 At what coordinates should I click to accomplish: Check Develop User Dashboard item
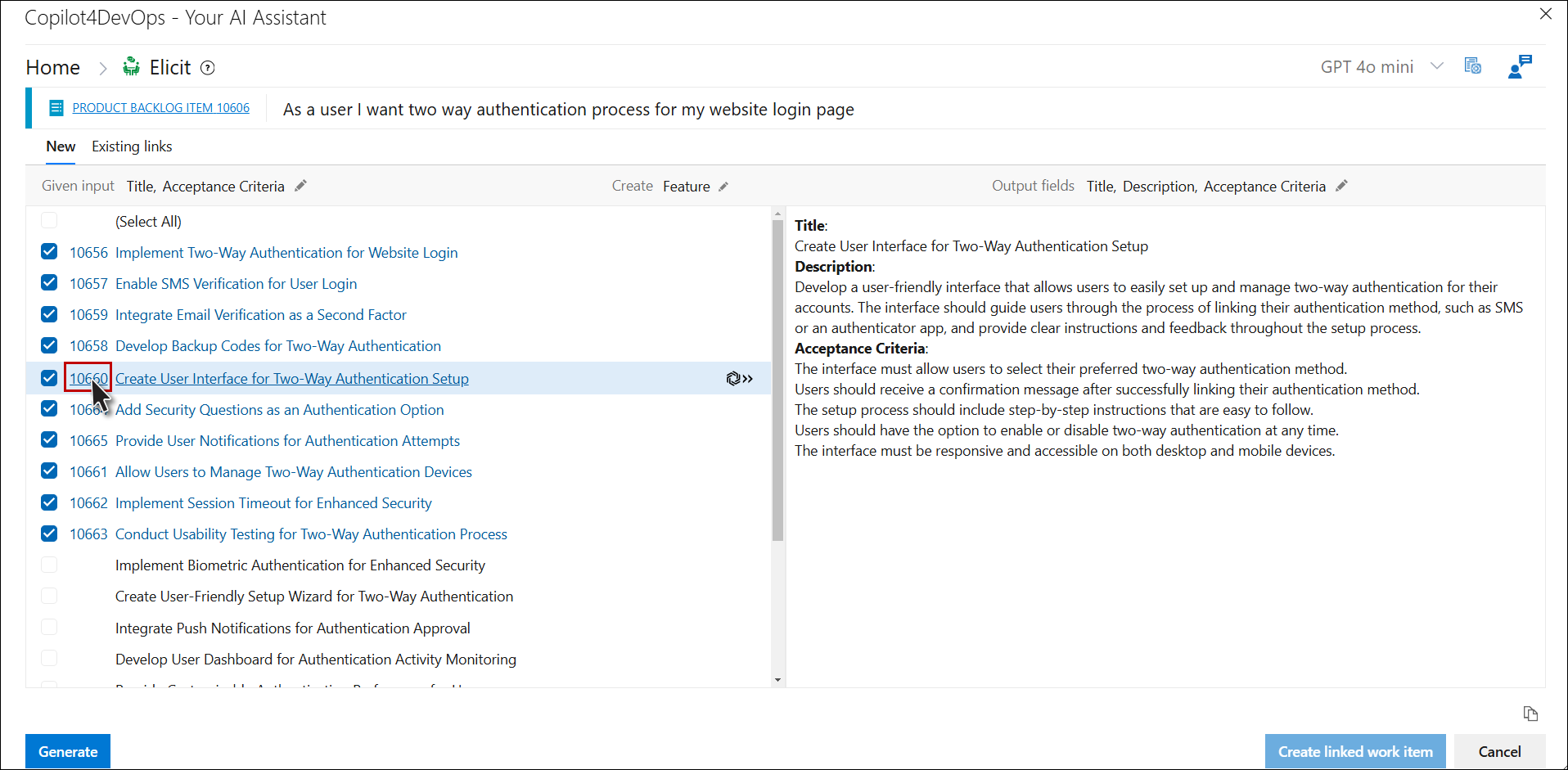pyautogui.click(x=49, y=658)
